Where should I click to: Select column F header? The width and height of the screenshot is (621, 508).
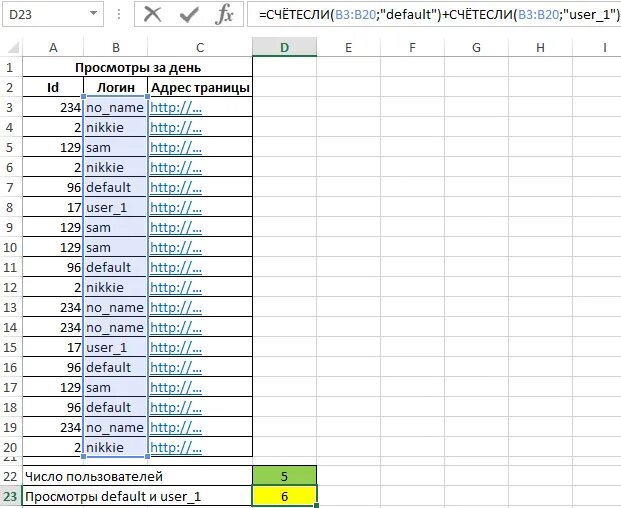pos(412,48)
